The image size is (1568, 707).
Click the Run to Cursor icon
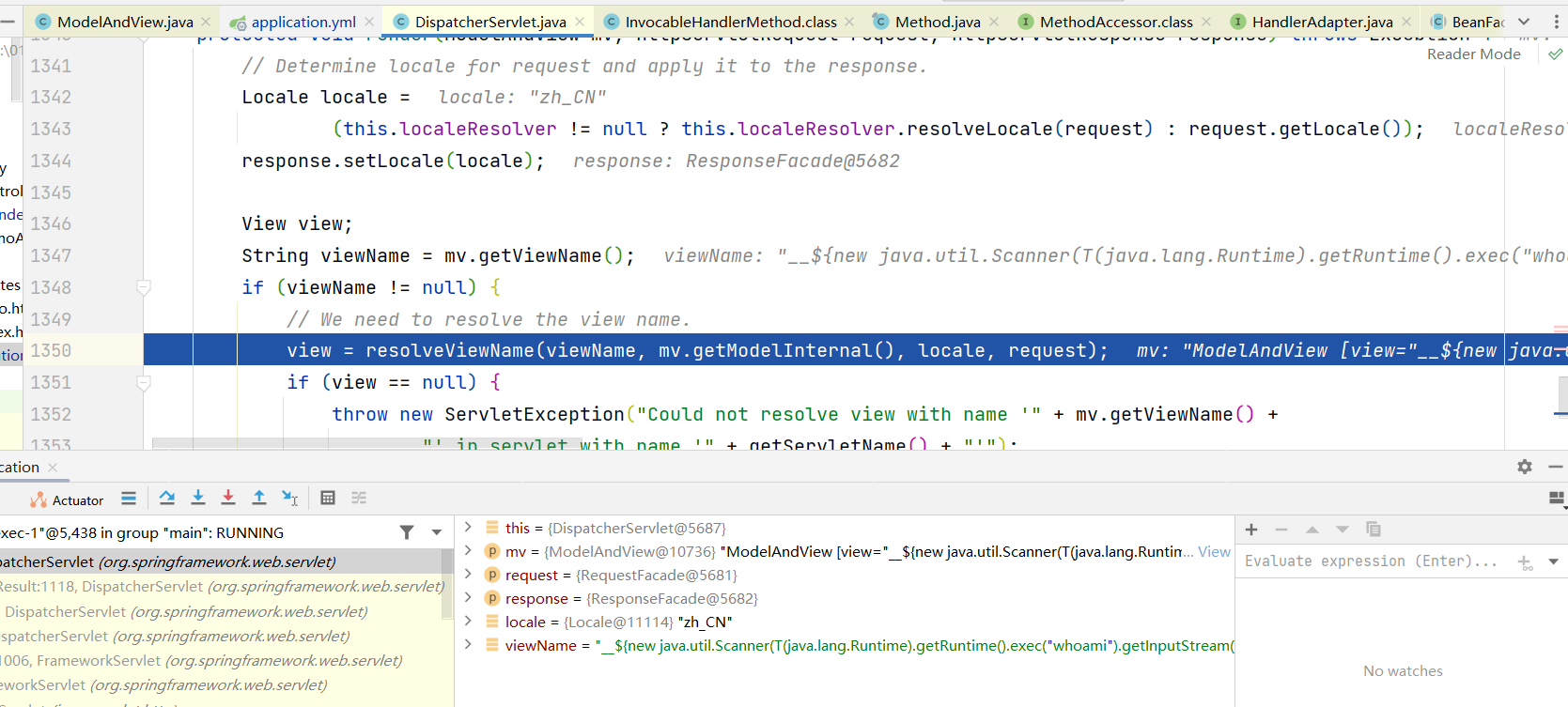(290, 498)
